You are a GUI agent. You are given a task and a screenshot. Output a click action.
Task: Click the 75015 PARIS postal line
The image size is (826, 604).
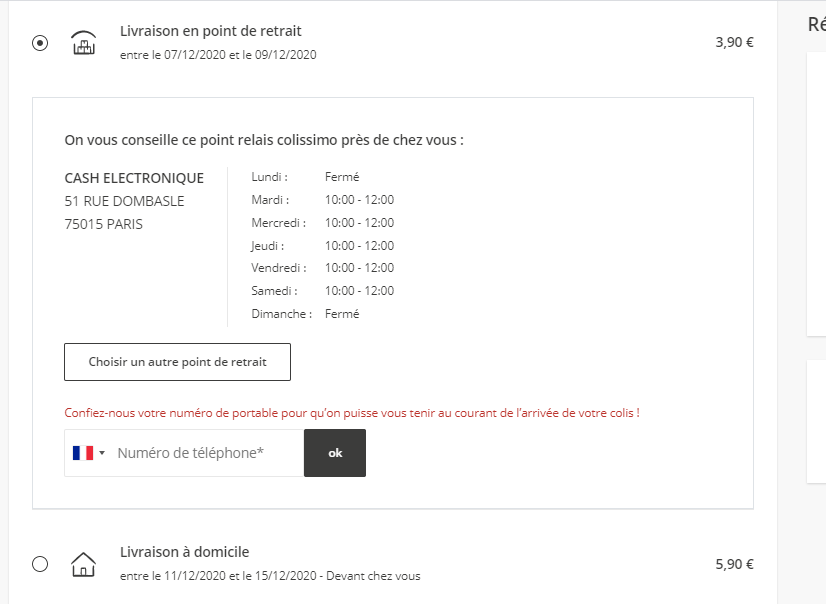click(103, 224)
